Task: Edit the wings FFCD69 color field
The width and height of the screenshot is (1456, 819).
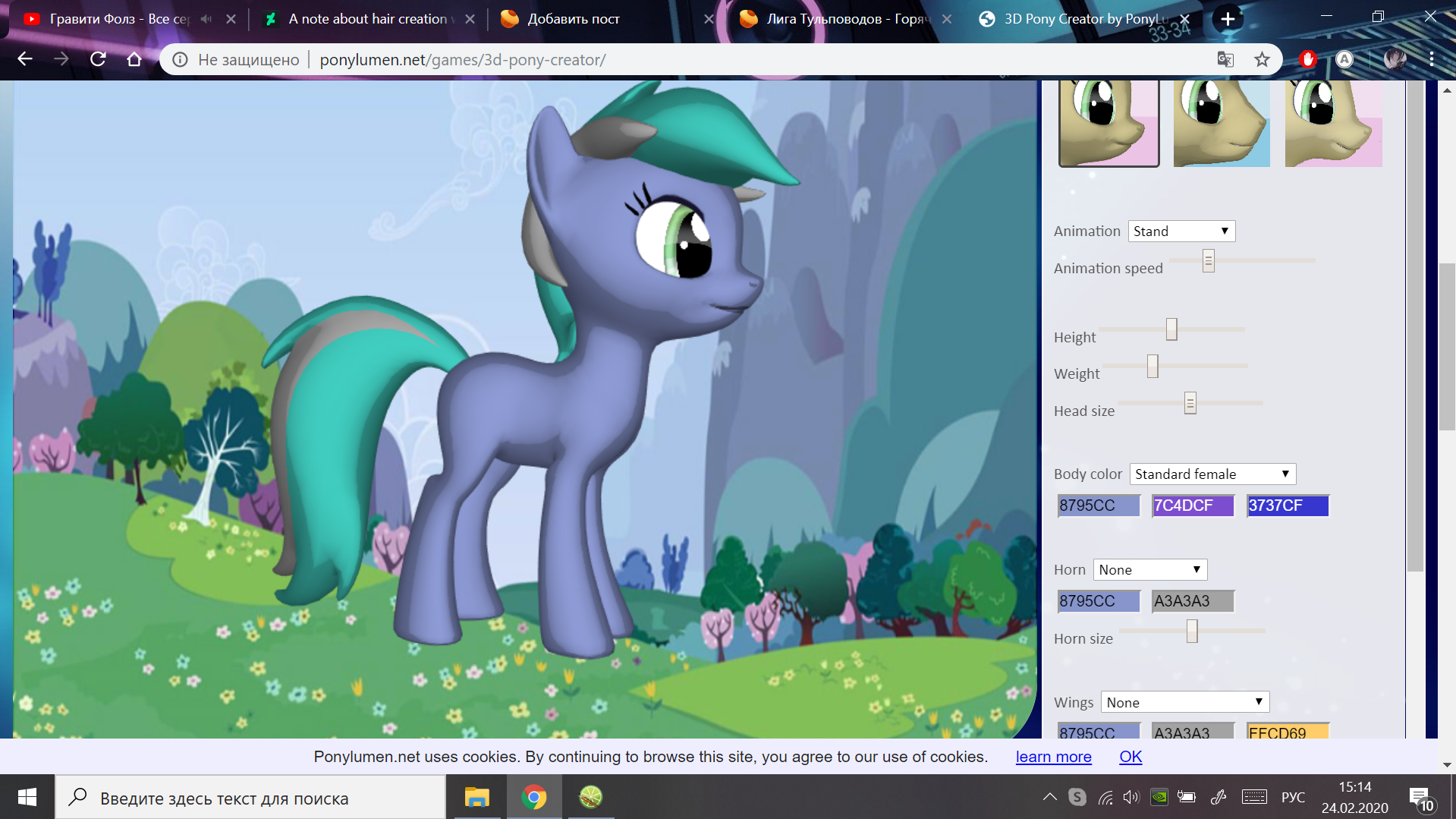Action: pos(1288,731)
